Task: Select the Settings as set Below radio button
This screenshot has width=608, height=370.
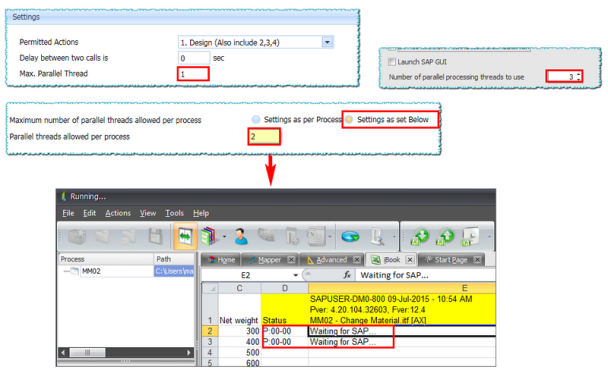Action: point(349,119)
